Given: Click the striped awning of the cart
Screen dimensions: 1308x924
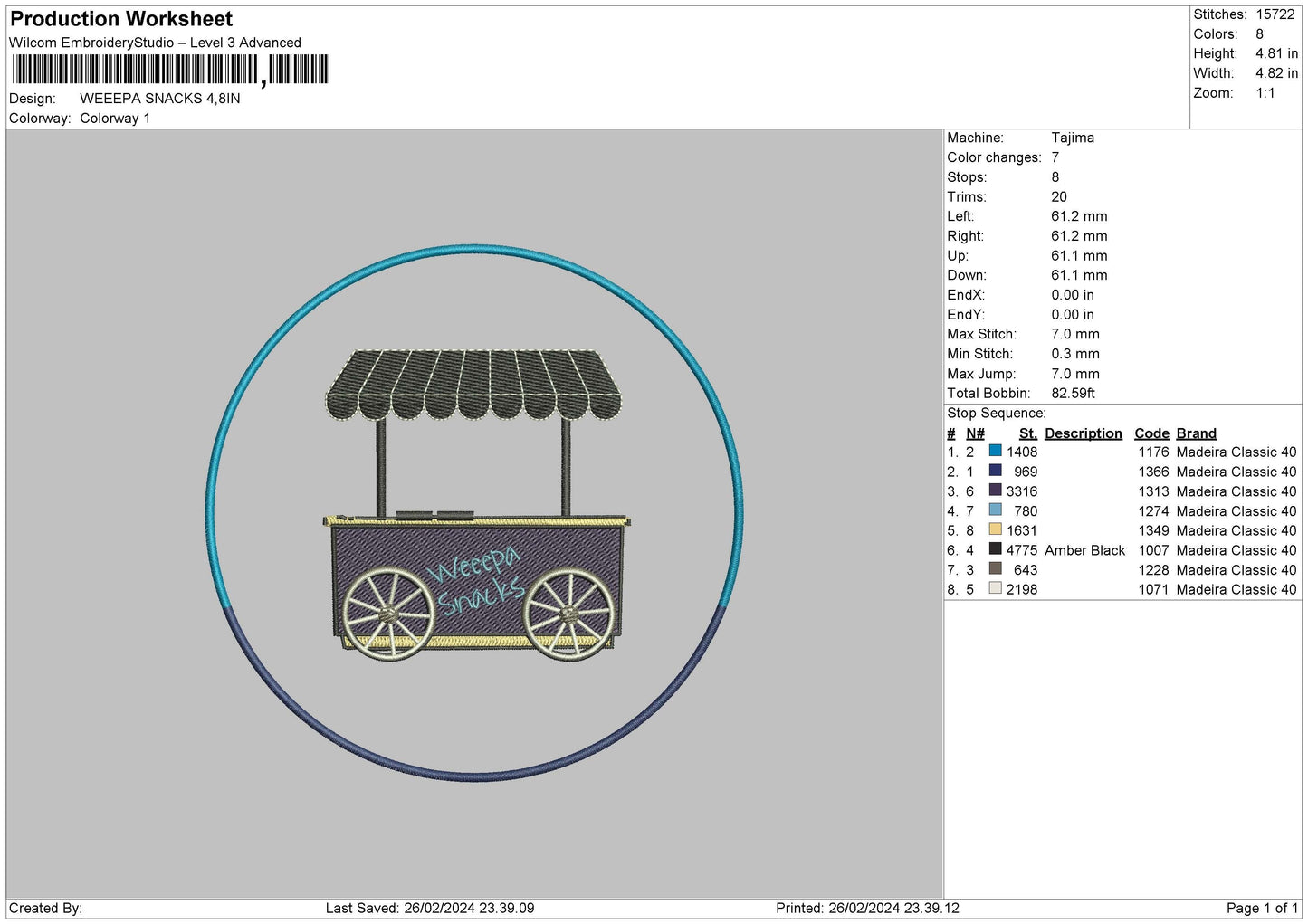Looking at the screenshot, I should (474, 385).
